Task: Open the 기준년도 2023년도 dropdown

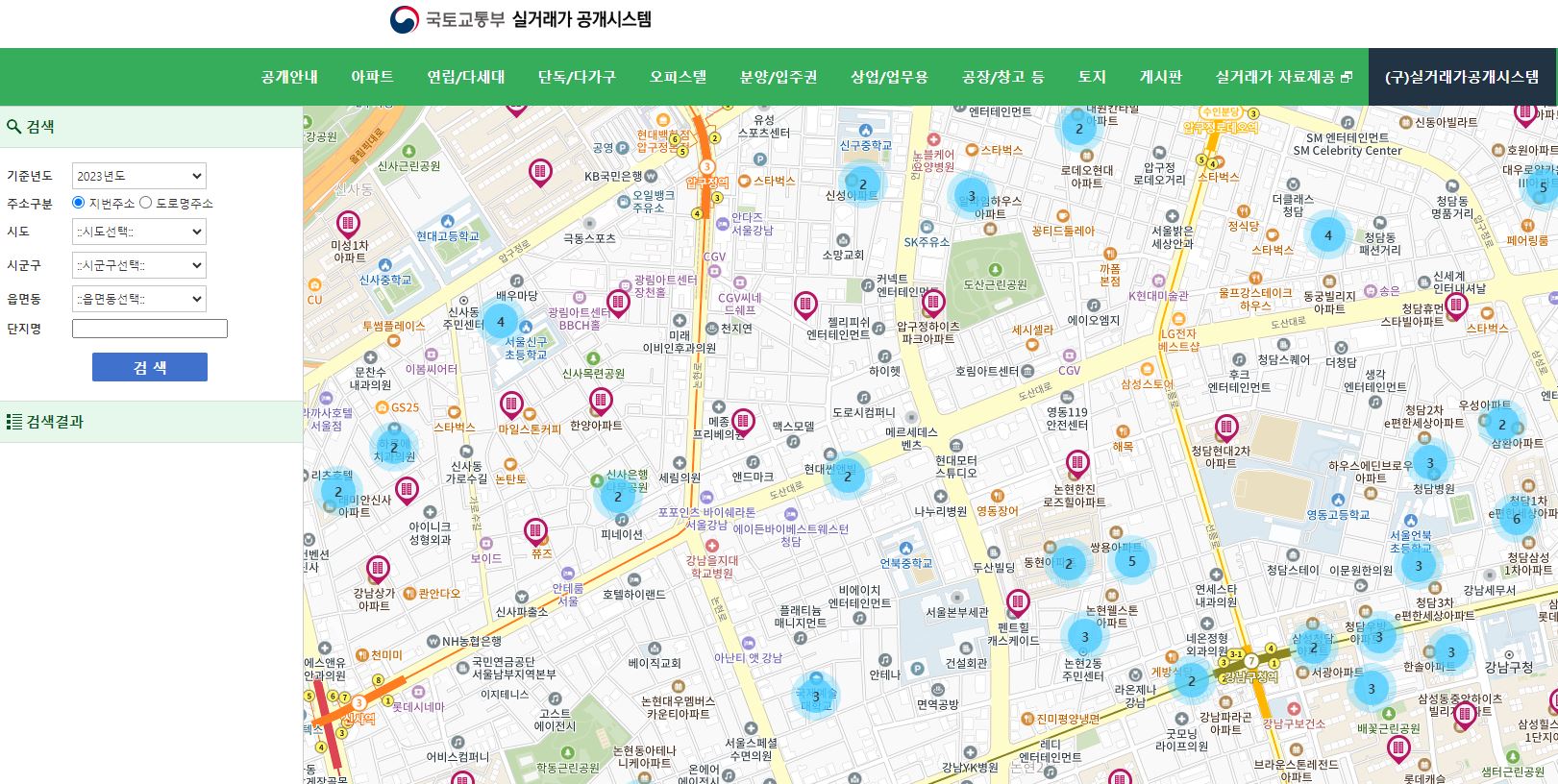Action: click(x=139, y=176)
